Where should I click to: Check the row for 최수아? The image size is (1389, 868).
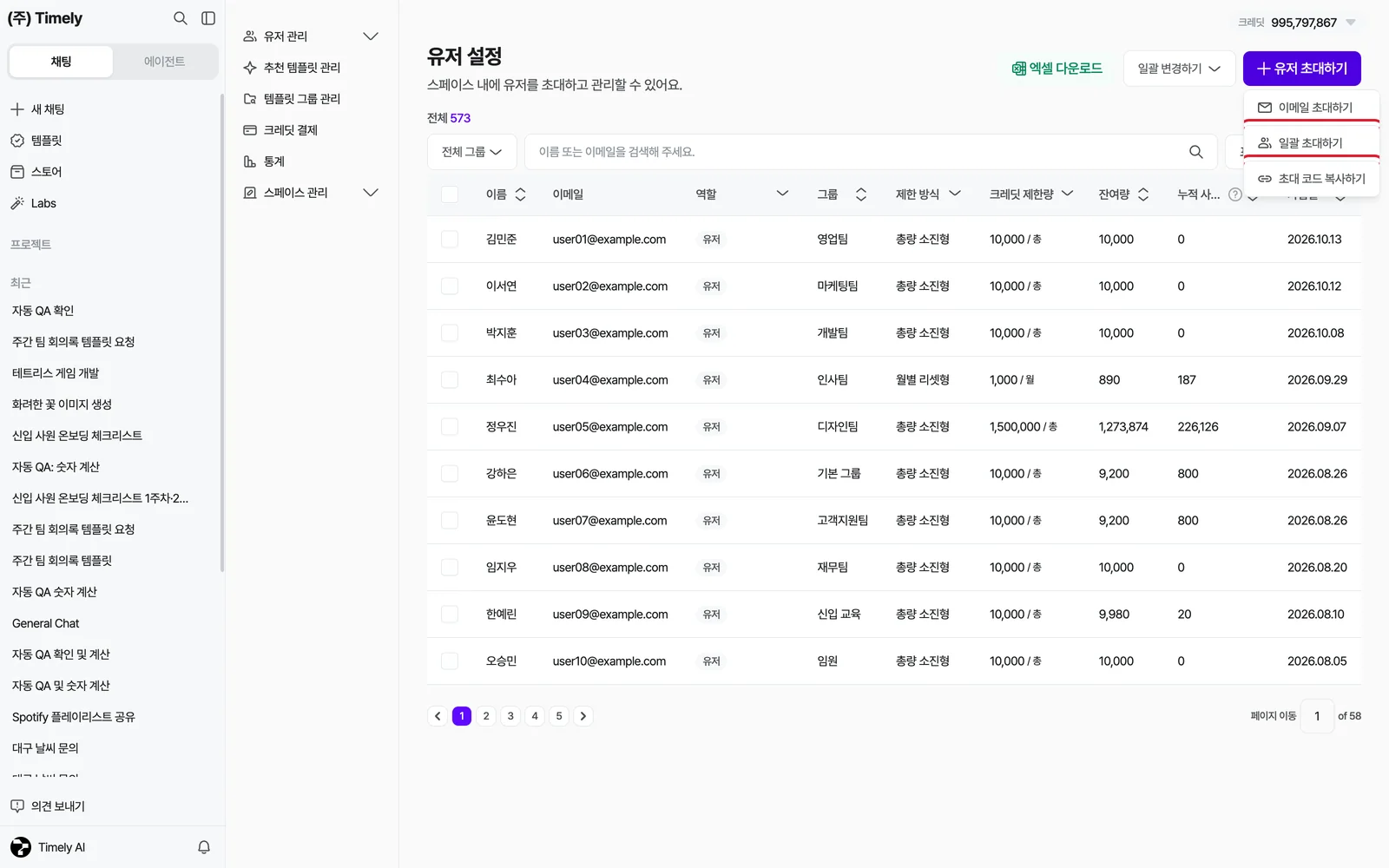(x=450, y=380)
